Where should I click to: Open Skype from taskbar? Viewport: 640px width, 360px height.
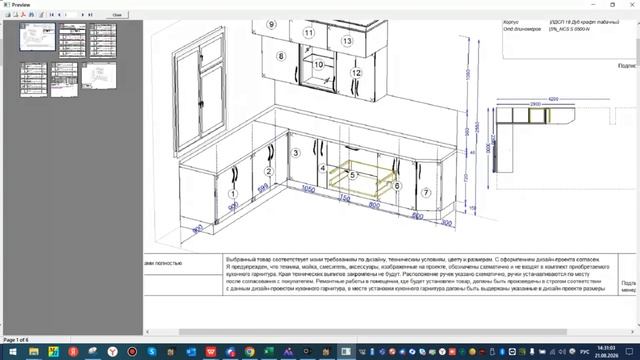pyautogui.click(x=152, y=351)
